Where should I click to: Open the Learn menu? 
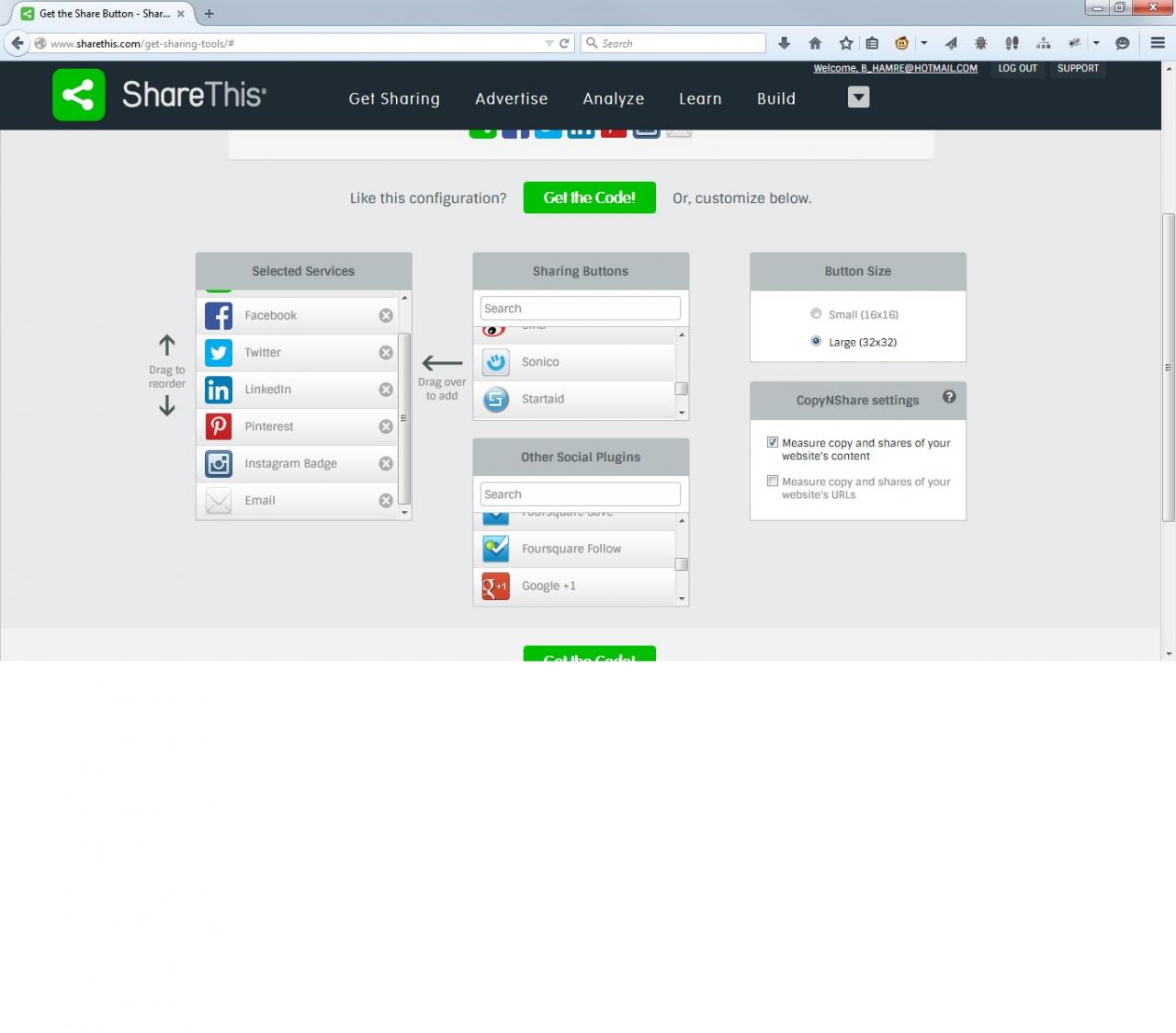tap(700, 98)
